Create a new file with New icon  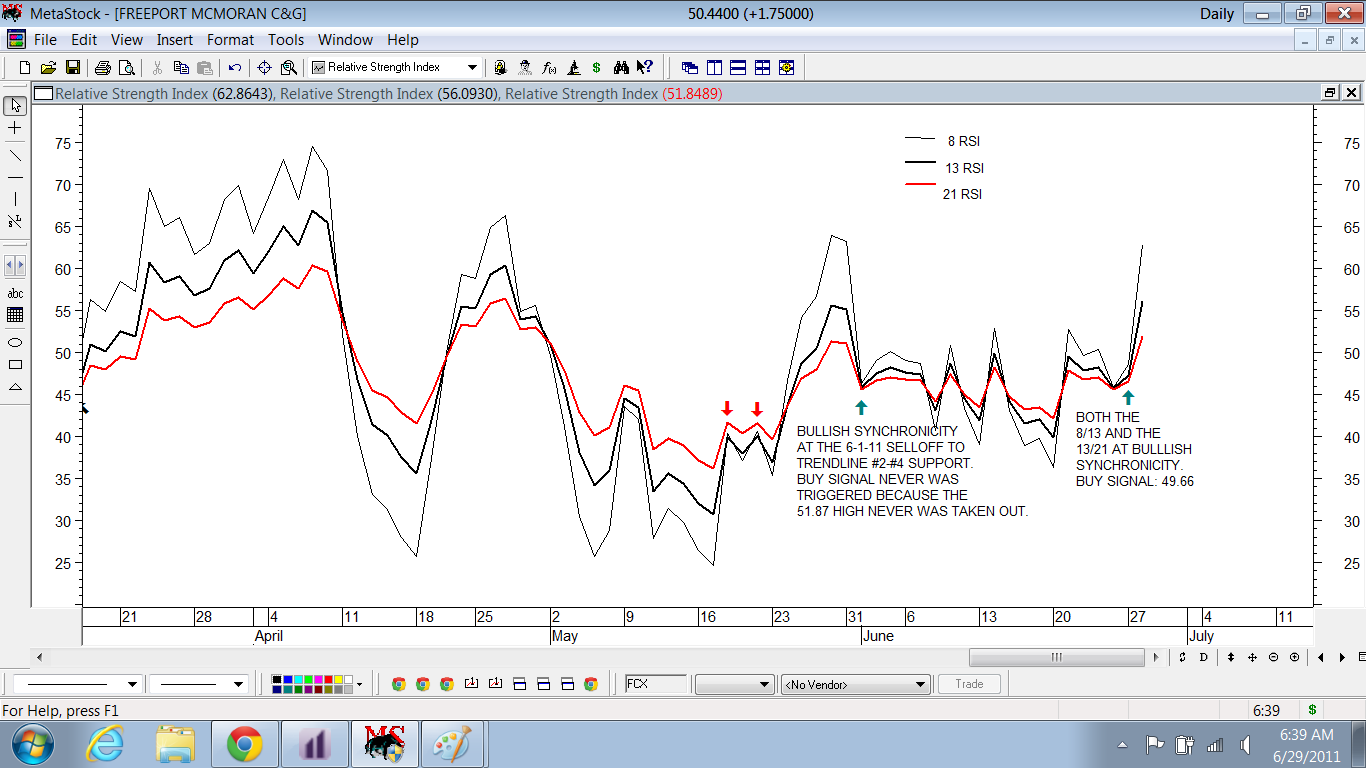[x=24, y=68]
